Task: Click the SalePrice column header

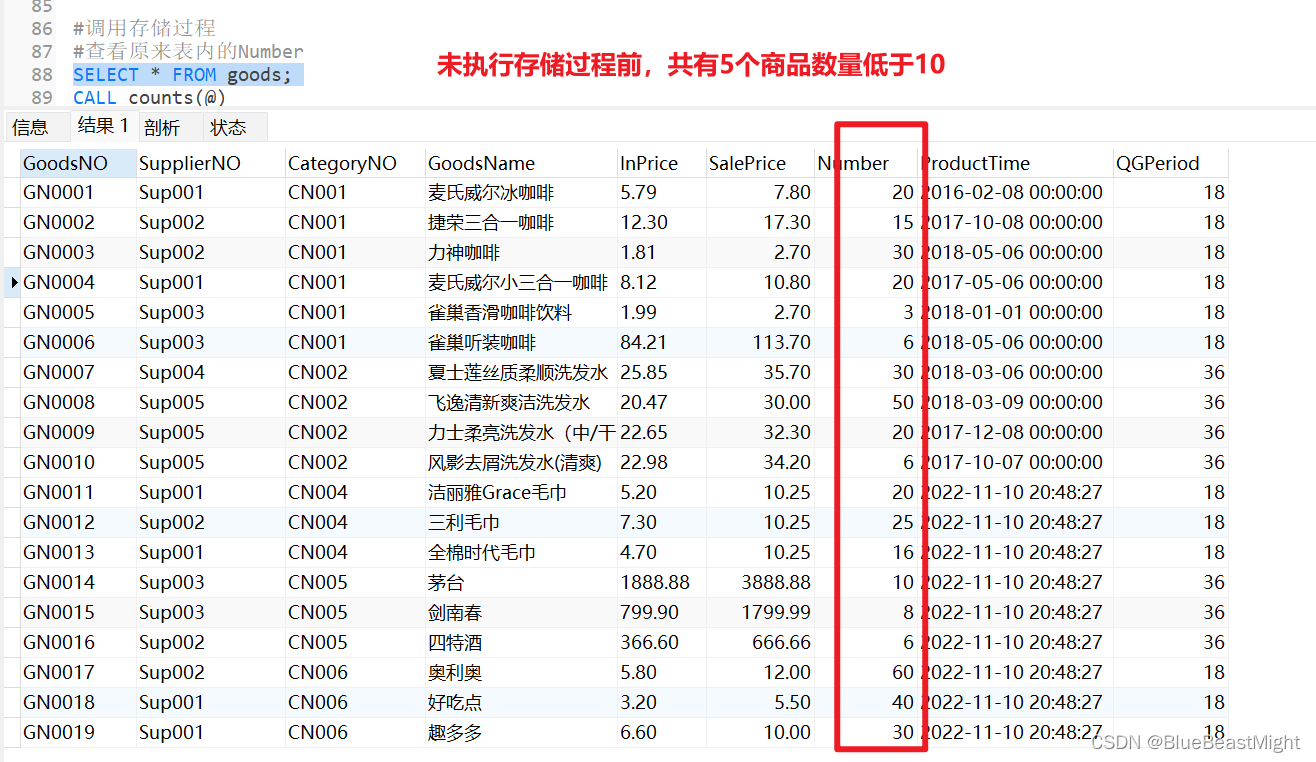Action: tap(759, 163)
